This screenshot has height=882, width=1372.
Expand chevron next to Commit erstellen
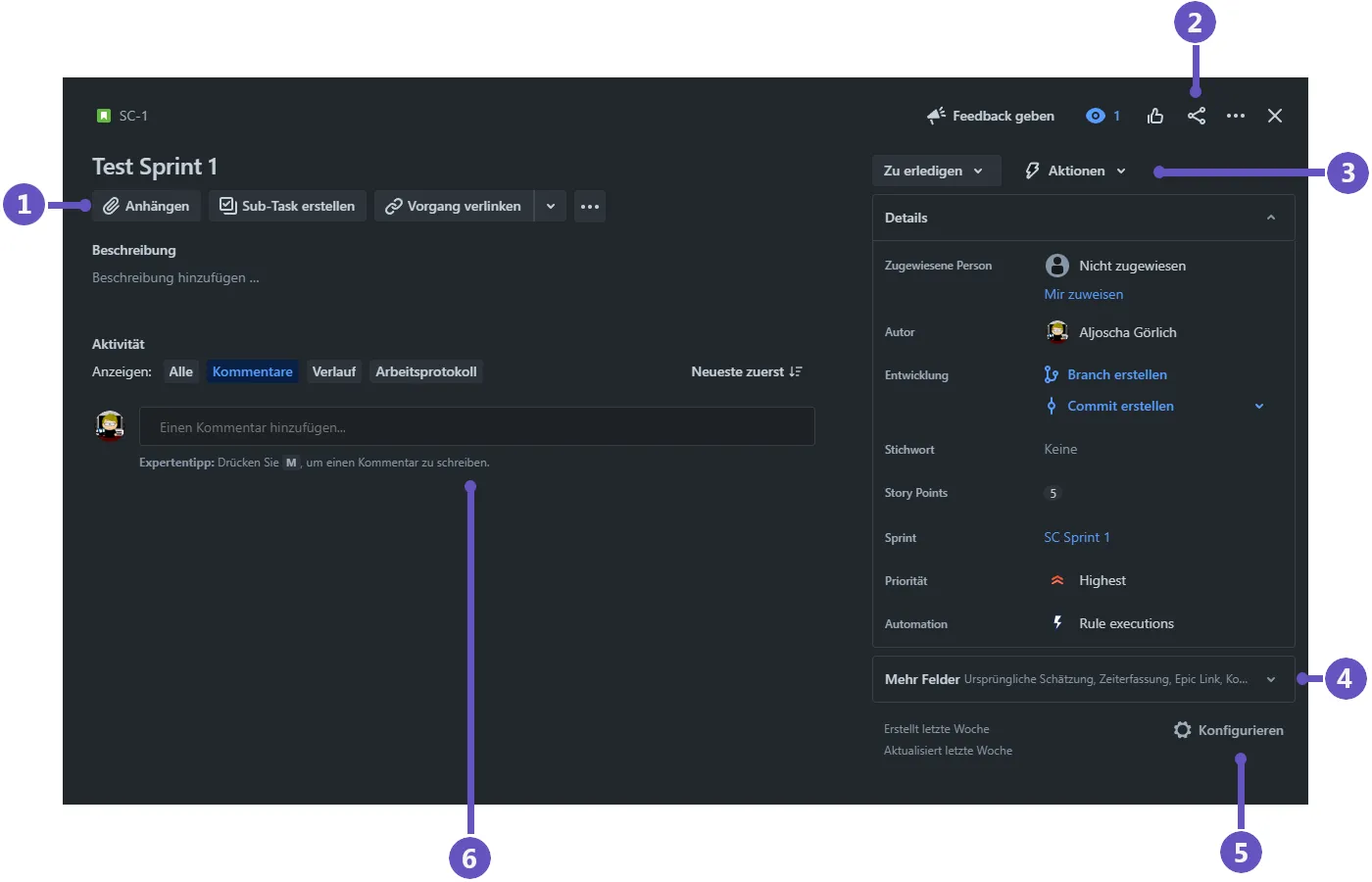click(x=1259, y=406)
